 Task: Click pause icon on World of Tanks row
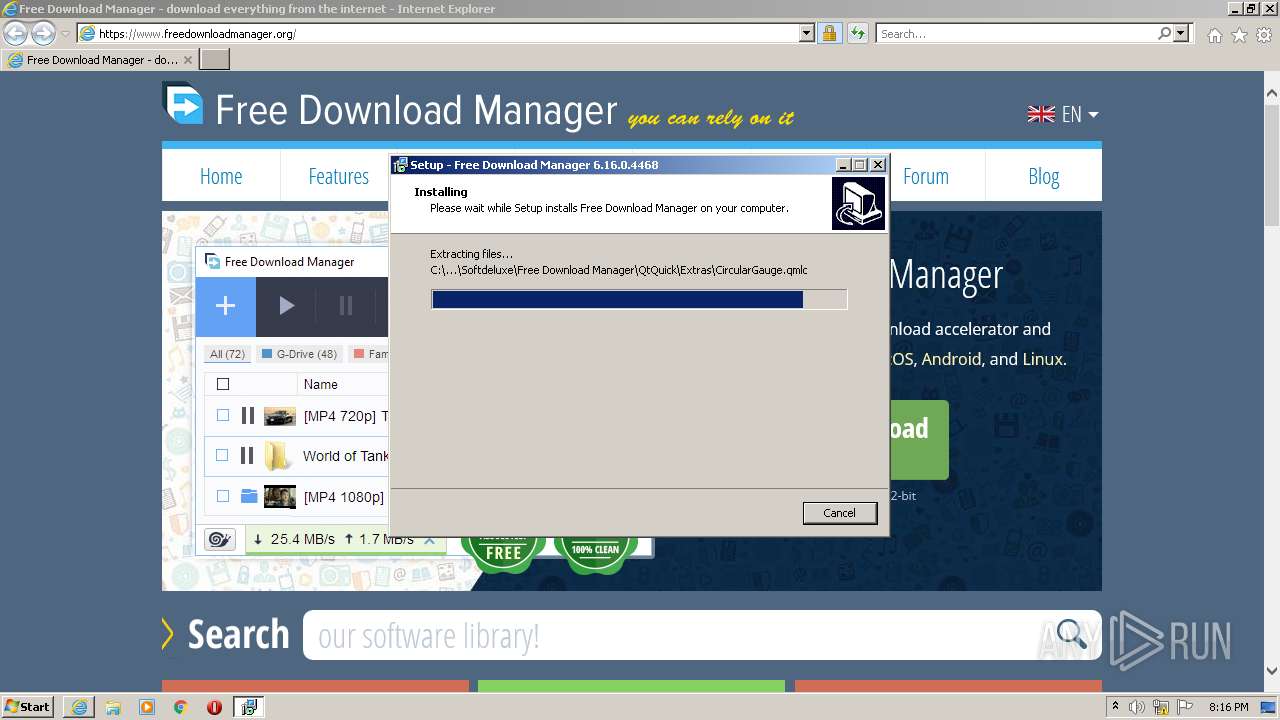(x=246, y=455)
